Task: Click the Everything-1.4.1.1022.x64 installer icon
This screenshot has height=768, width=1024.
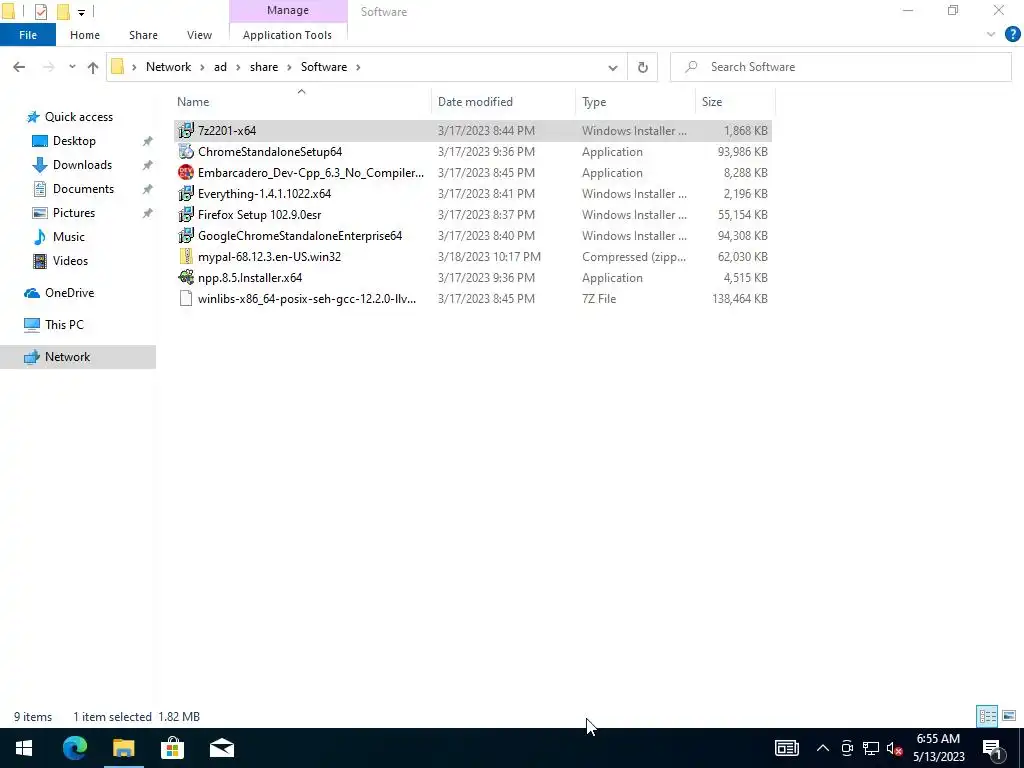Action: coord(186,193)
